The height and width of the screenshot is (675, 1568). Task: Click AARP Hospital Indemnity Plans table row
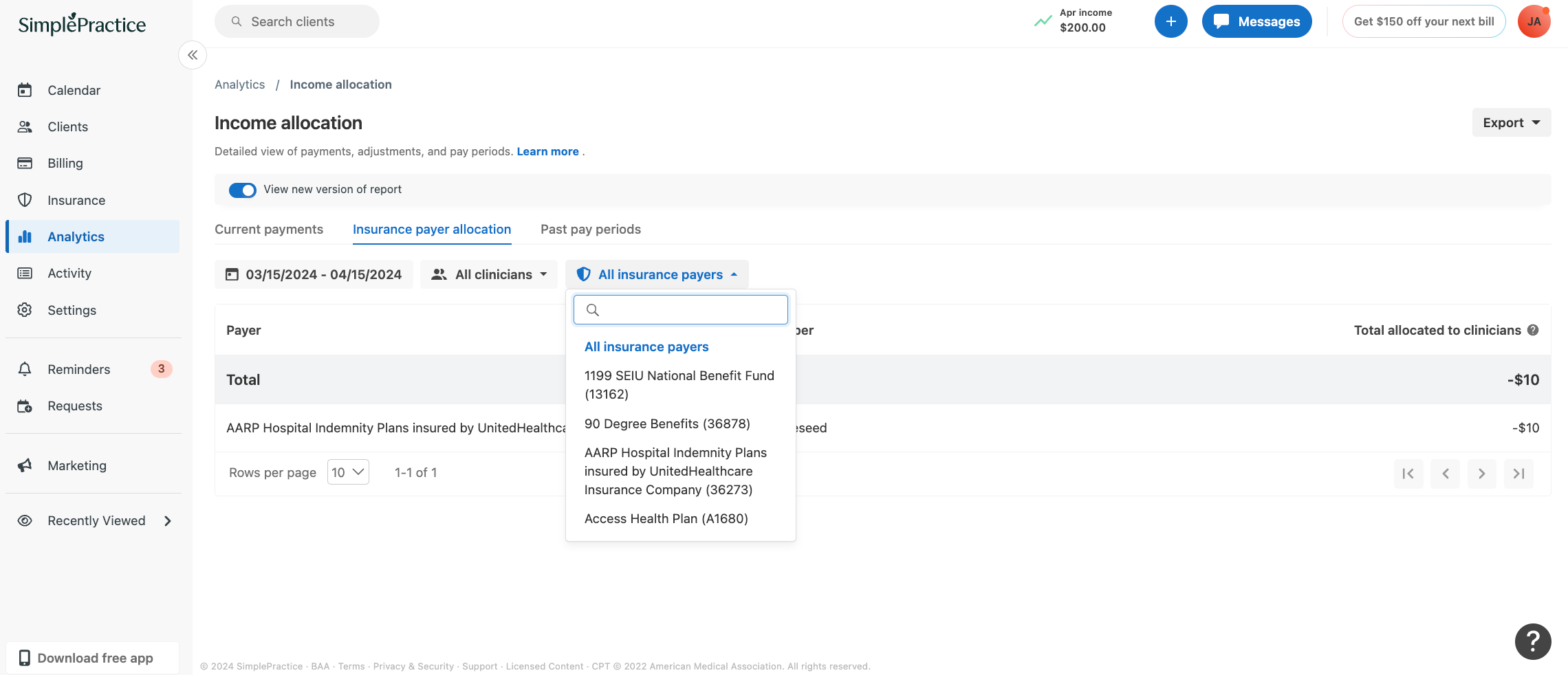883,428
